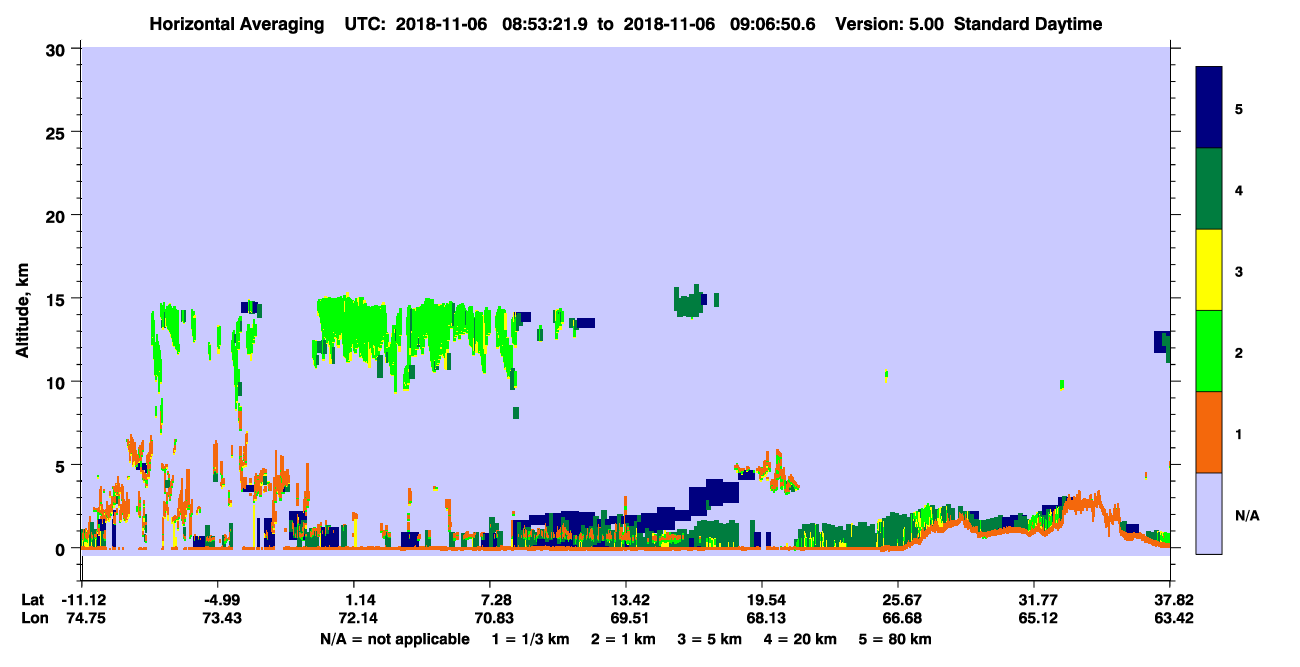This screenshot has height=667, width=1300.
Task: Click the colorbar label '5'
Action: click(1239, 108)
